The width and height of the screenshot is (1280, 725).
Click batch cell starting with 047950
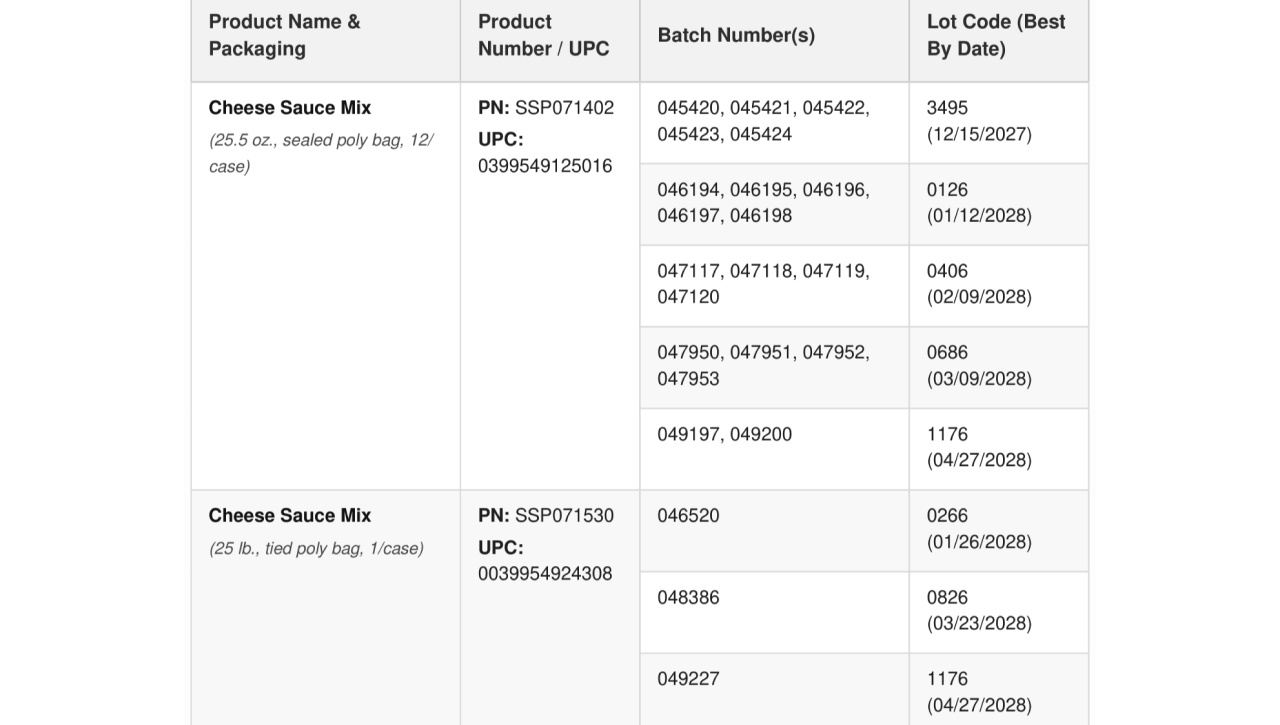tap(774, 368)
